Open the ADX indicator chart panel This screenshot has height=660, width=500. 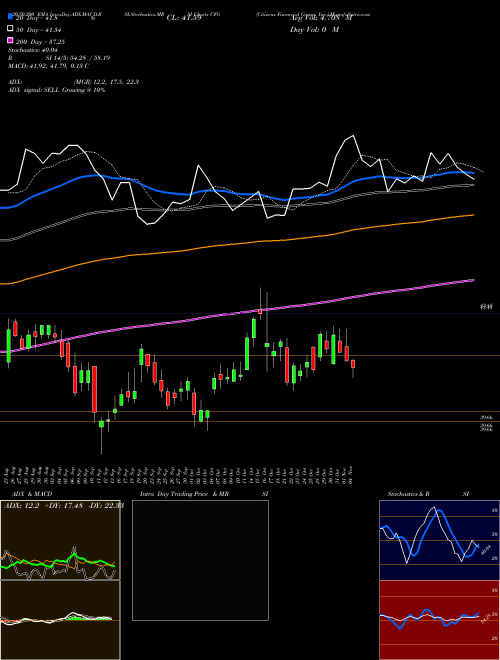(x=60, y=540)
